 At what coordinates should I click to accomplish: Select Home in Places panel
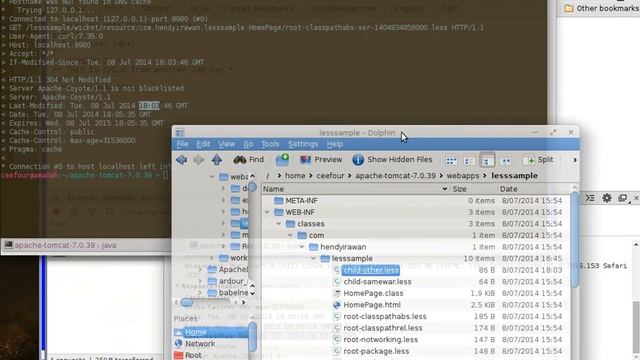coord(211,332)
